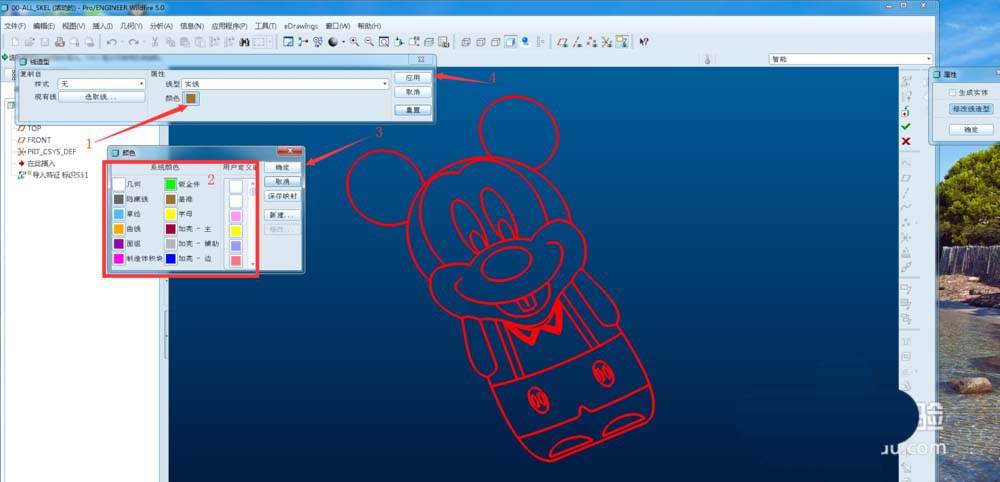Click the Cut scissors icon
Screen dimensions: 1000x482
pos(154,42)
